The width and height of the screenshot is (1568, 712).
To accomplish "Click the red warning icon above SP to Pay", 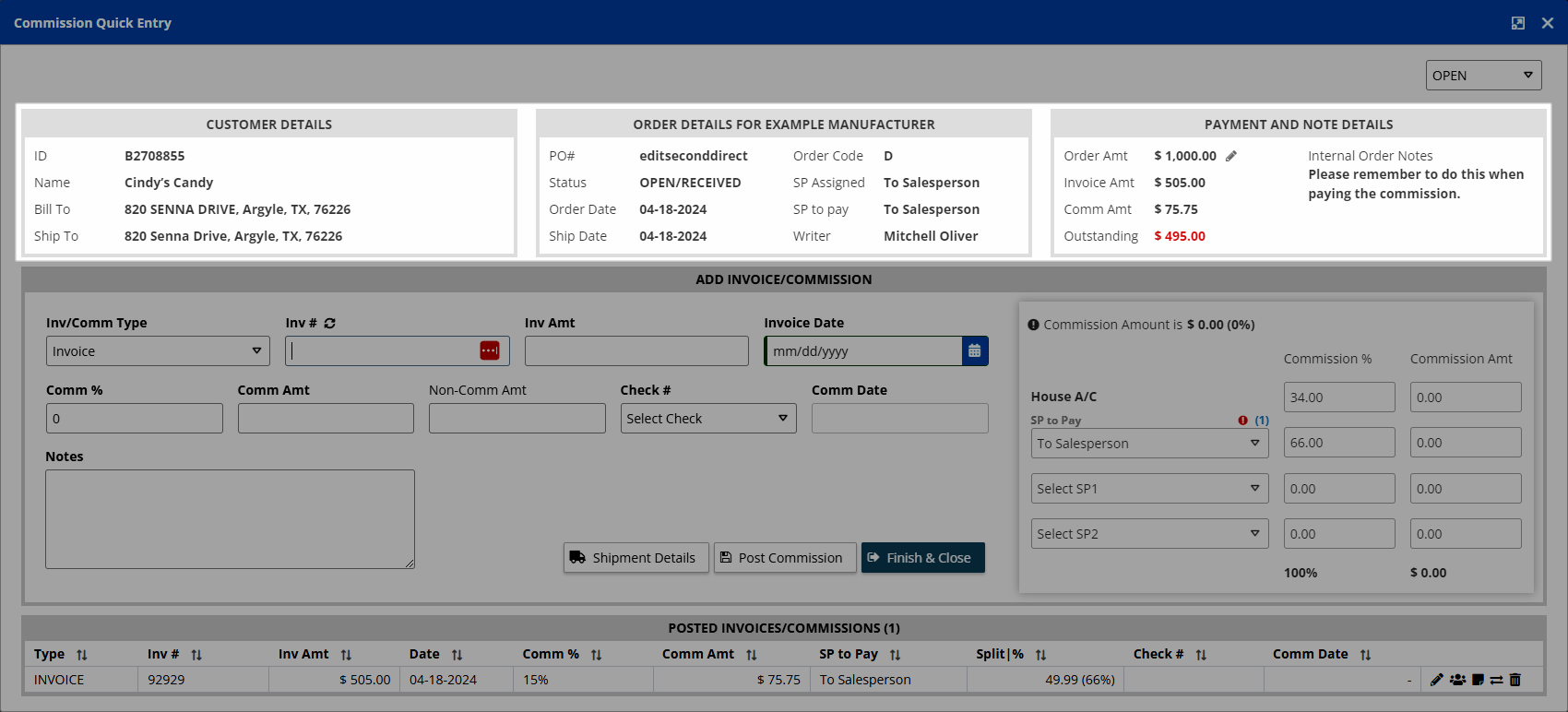I will point(1243,421).
